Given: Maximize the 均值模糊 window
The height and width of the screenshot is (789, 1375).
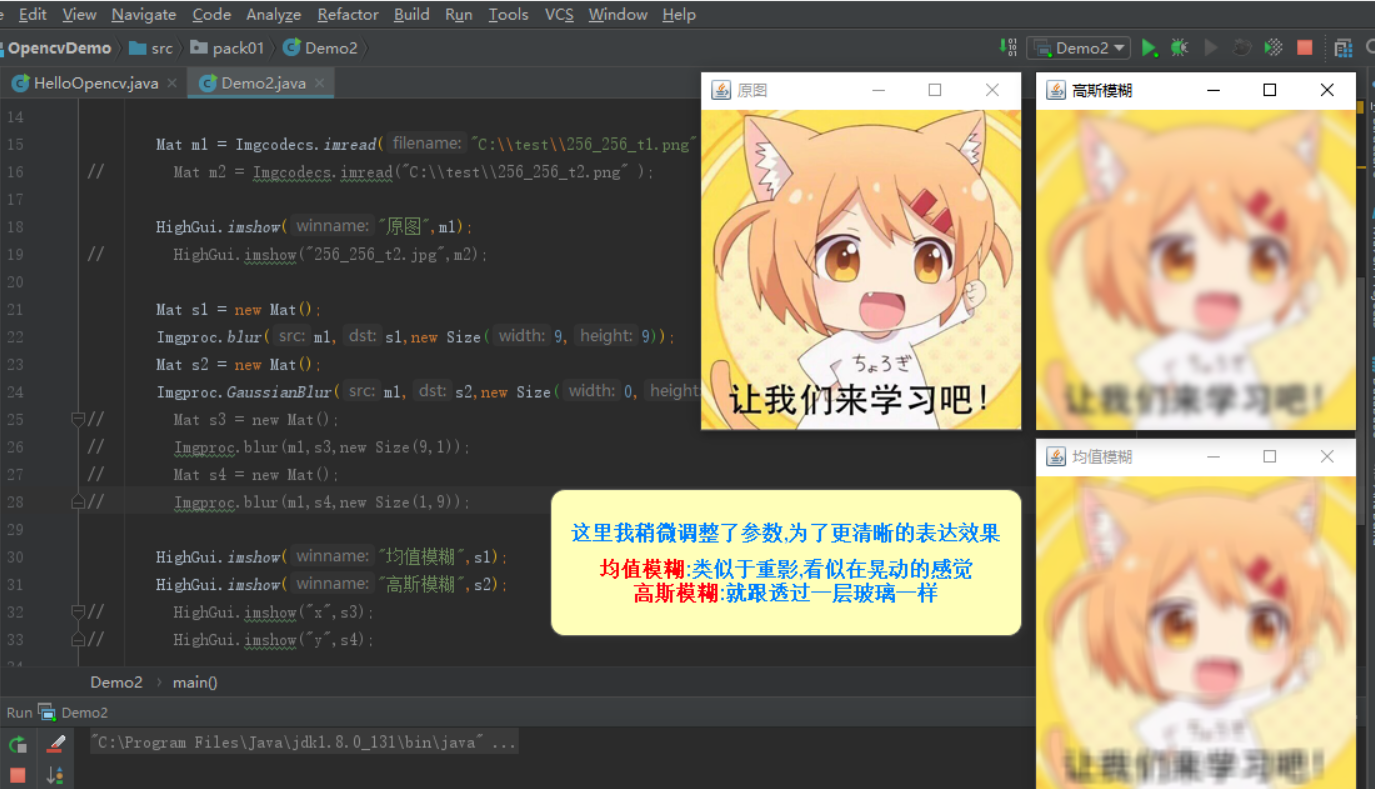Looking at the screenshot, I should pyautogui.click(x=1270, y=457).
